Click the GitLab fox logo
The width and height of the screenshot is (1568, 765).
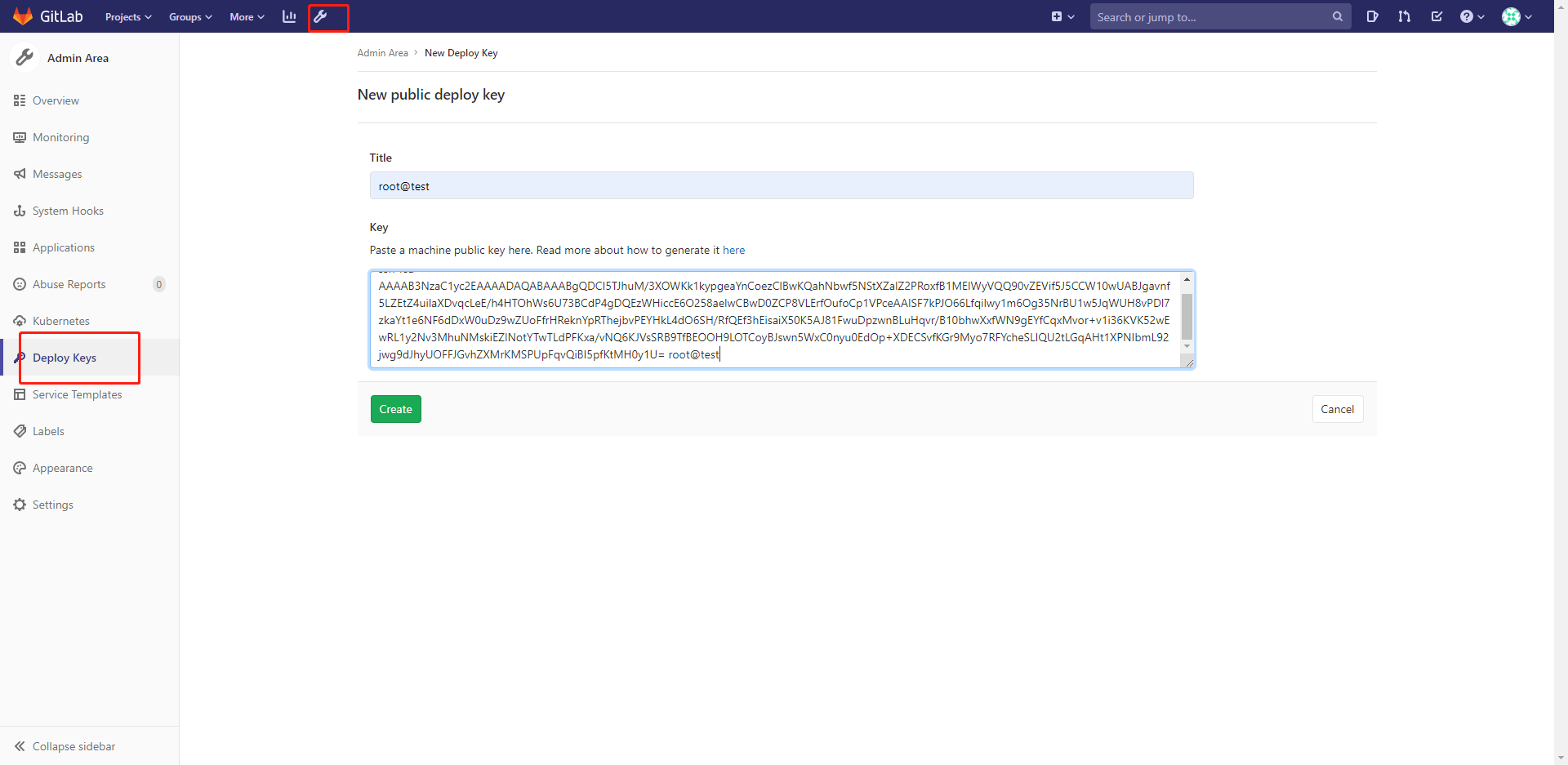coord(23,16)
